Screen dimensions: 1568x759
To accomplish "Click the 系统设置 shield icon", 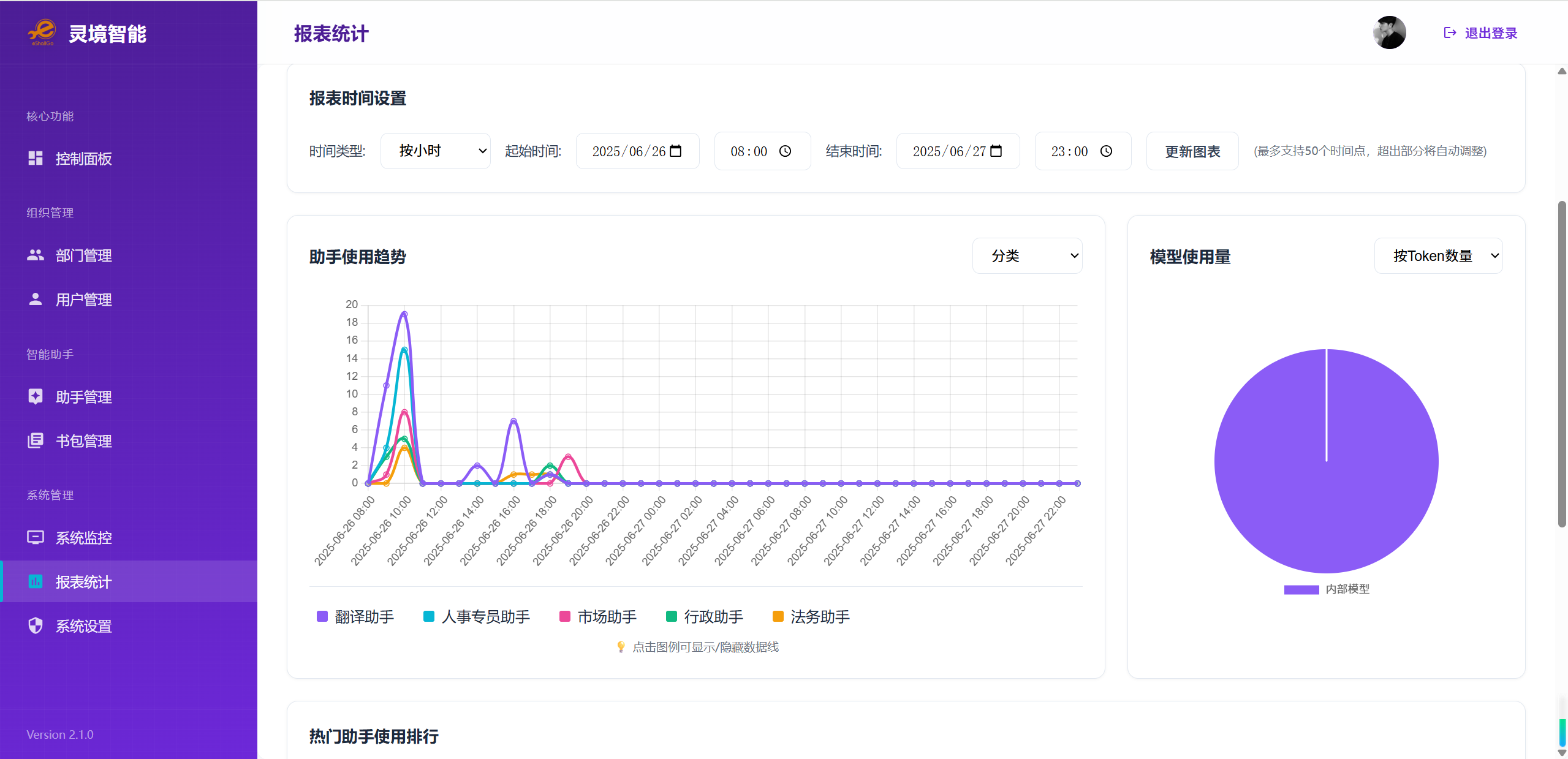I will click(x=36, y=626).
